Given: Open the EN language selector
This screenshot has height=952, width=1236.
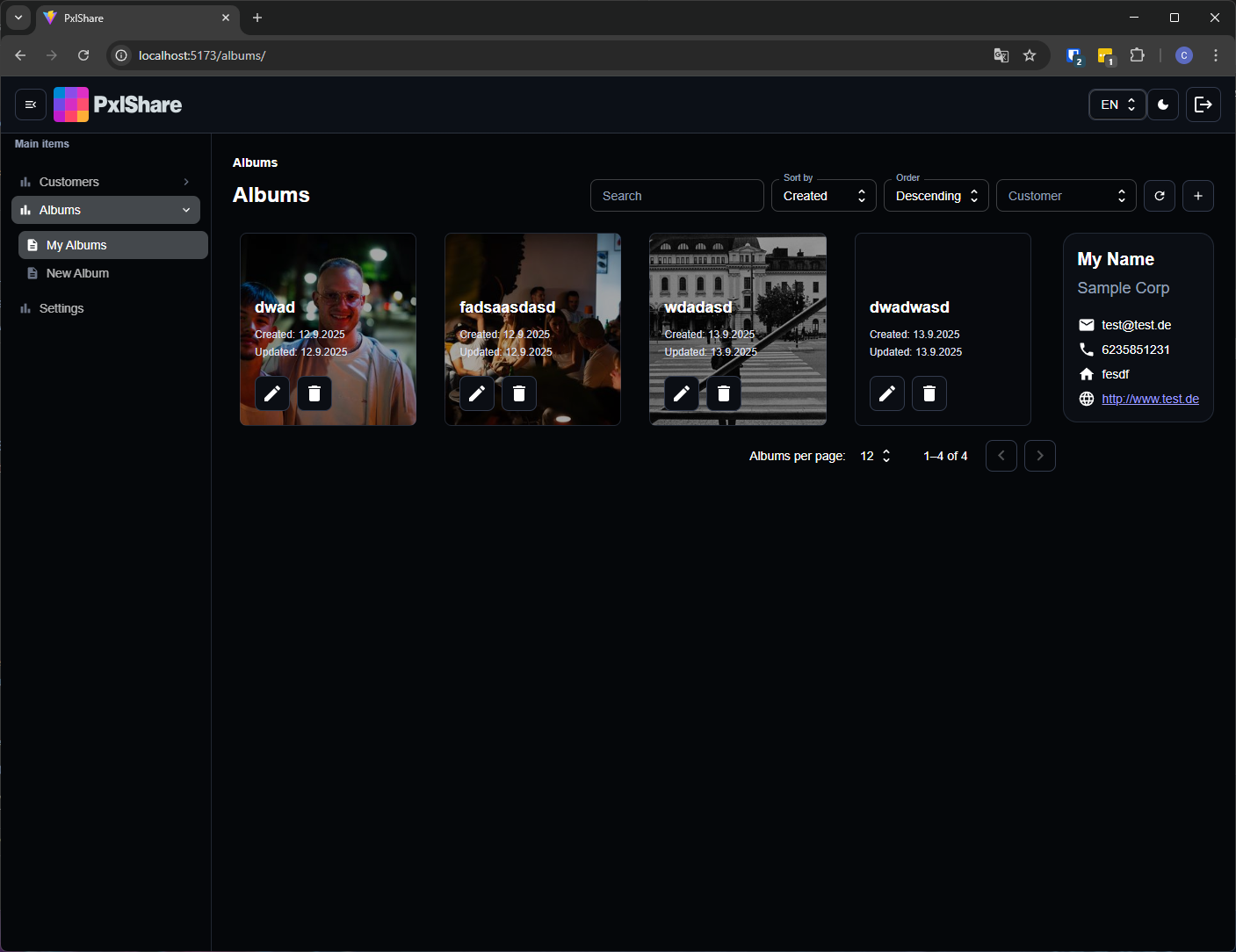Looking at the screenshot, I should tap(1117, 105).
